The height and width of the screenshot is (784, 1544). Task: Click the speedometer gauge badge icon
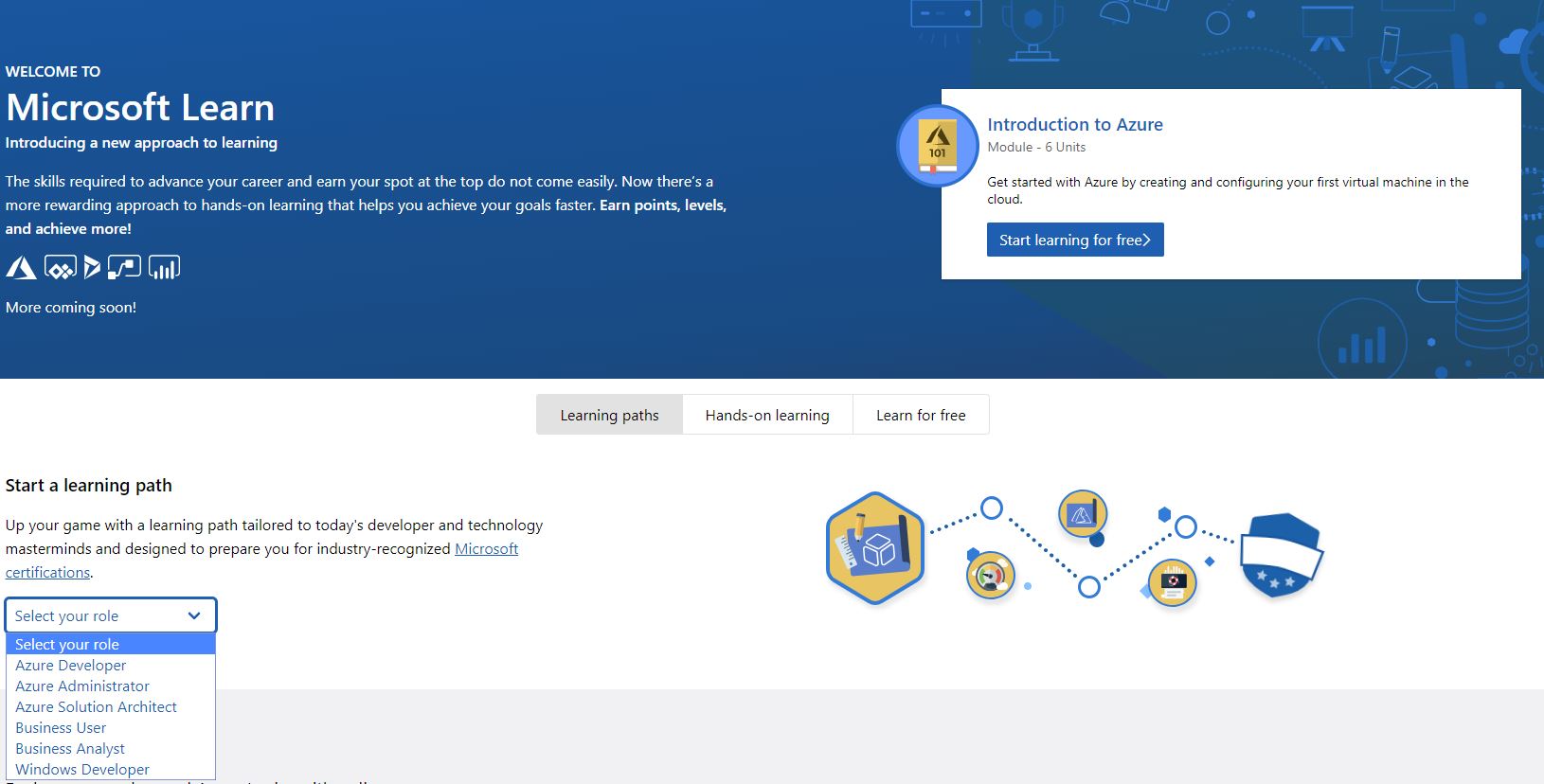[x=991, y=575]
